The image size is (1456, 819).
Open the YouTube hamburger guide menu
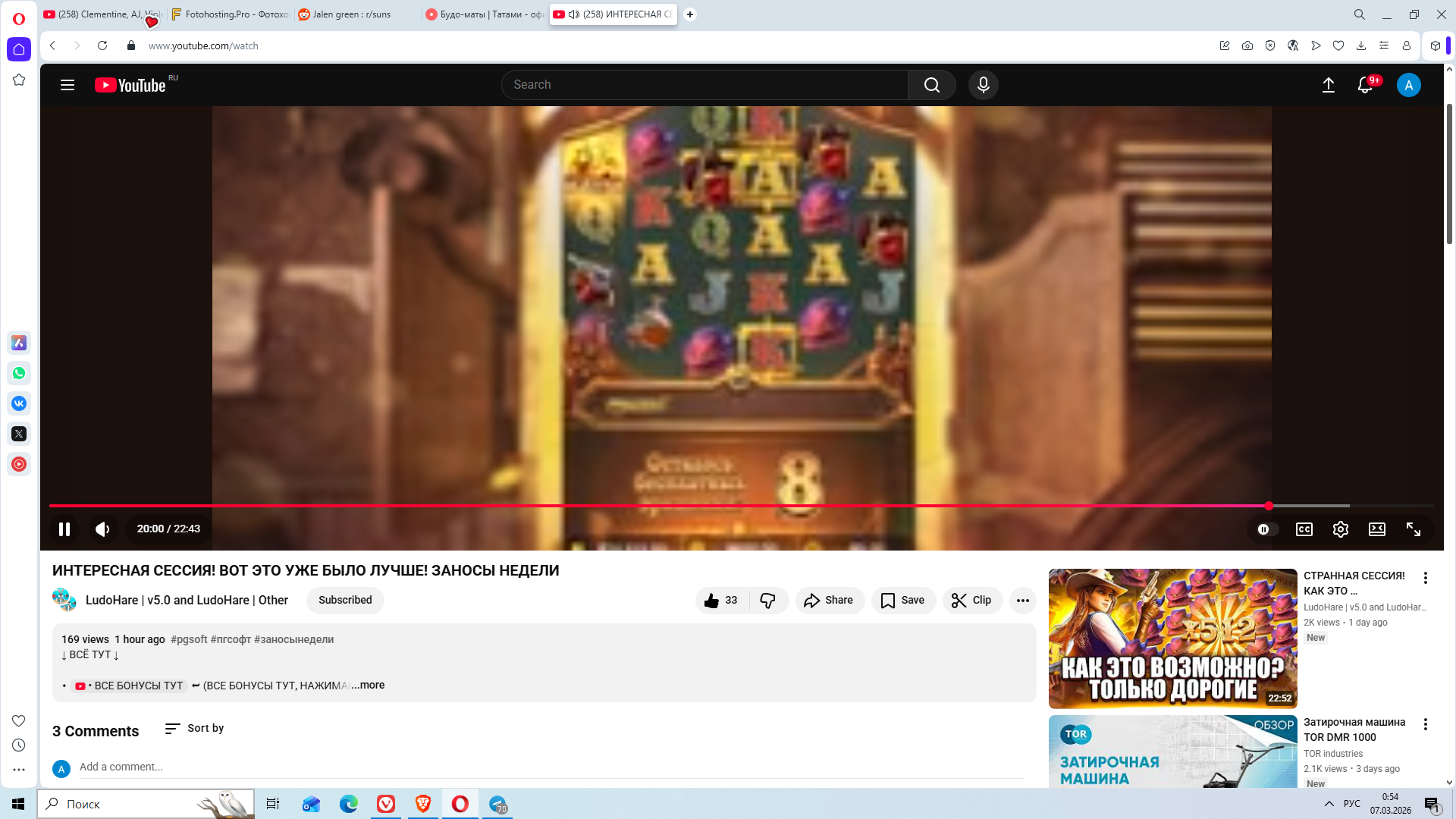(67, 85)
